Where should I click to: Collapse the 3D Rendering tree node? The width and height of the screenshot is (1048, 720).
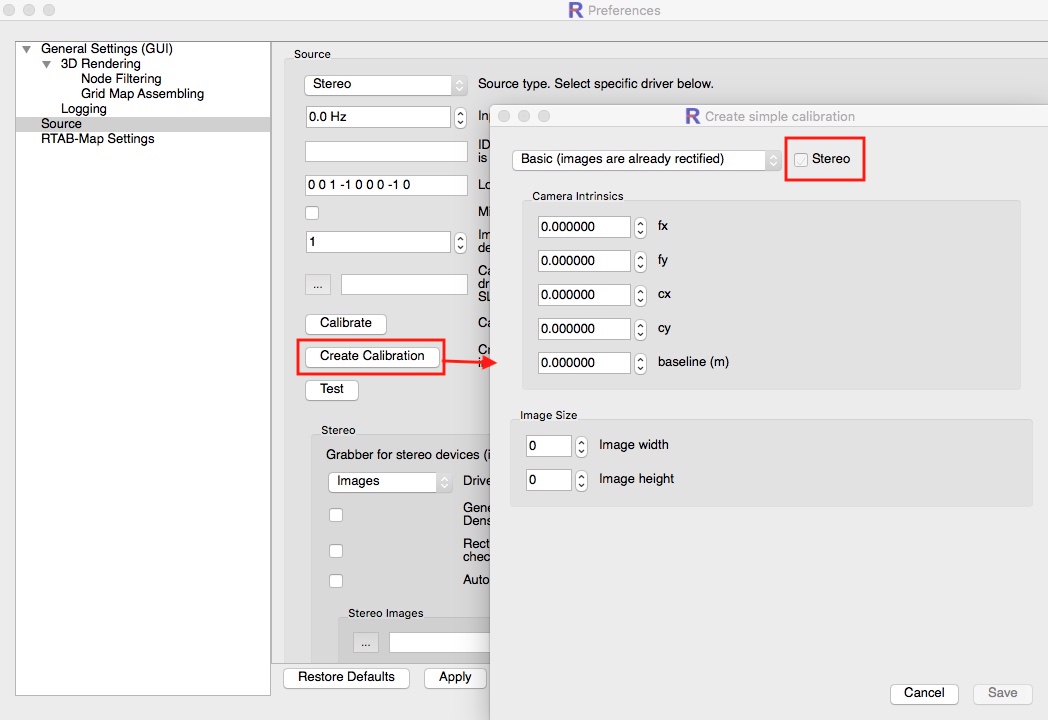[47, 64]
